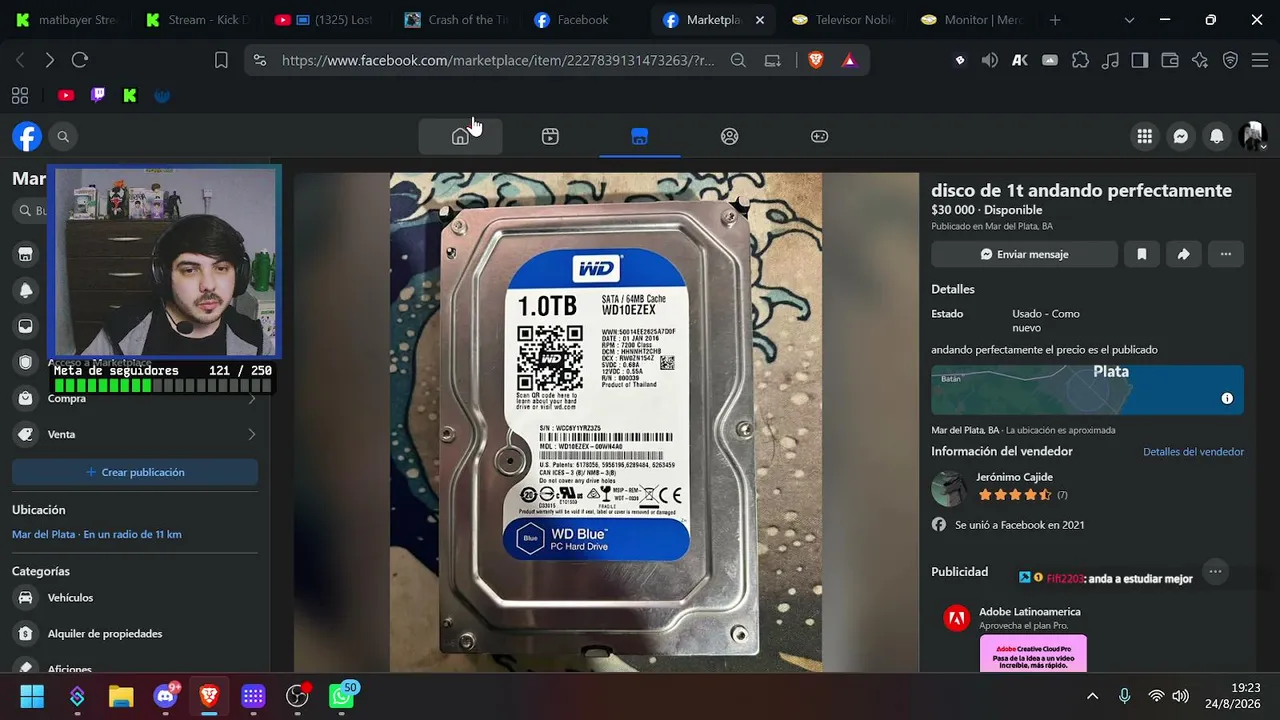Screen dimensions: 1280x720
Task: Toggle tab audio with the speaker icon
Action: click(990, 60)
